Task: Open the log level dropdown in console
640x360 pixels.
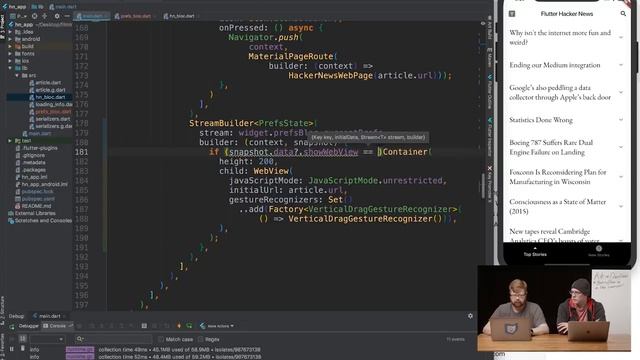Action: (47, 339)
